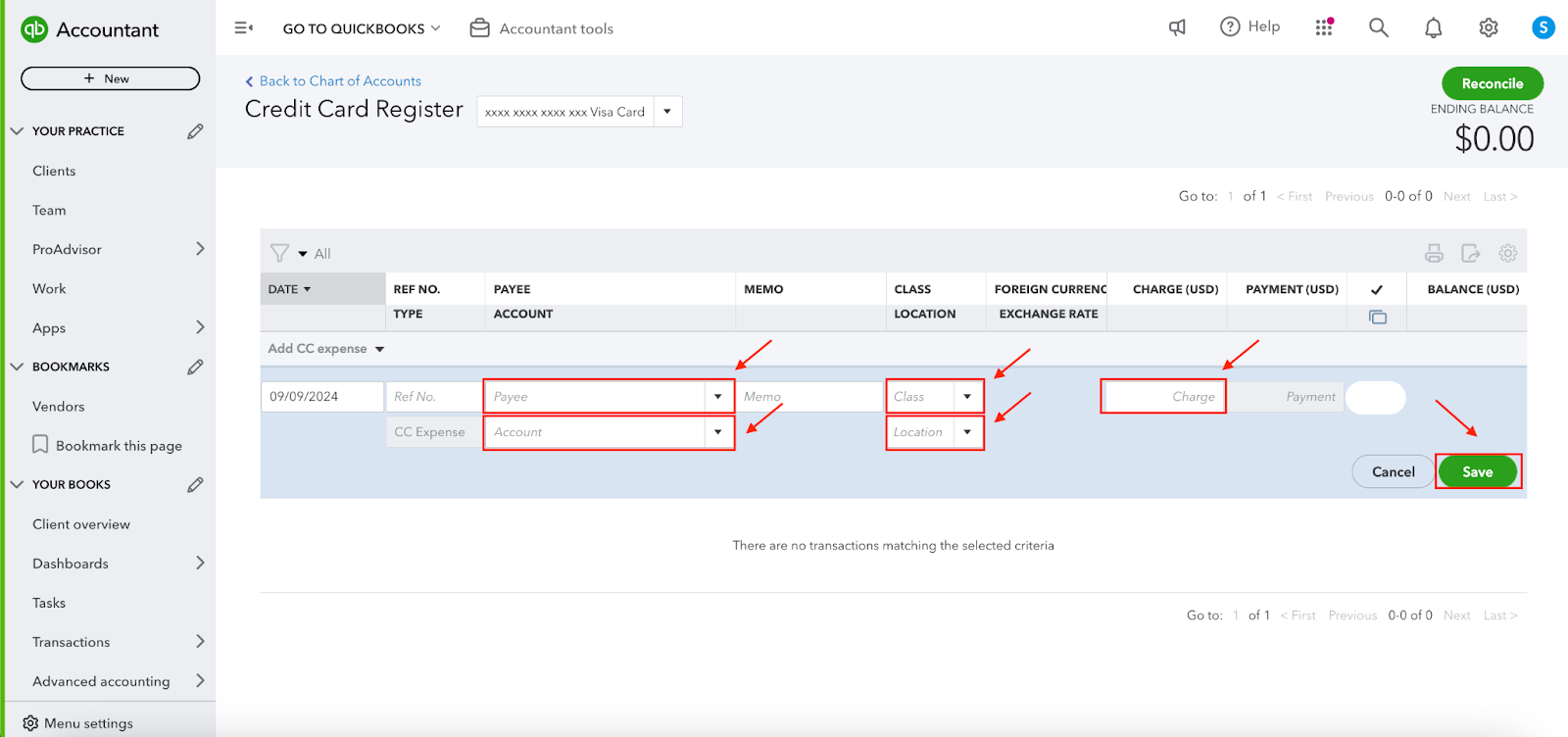
Task: Cancel the new expense entry
Action: (x=1394, y=471)
